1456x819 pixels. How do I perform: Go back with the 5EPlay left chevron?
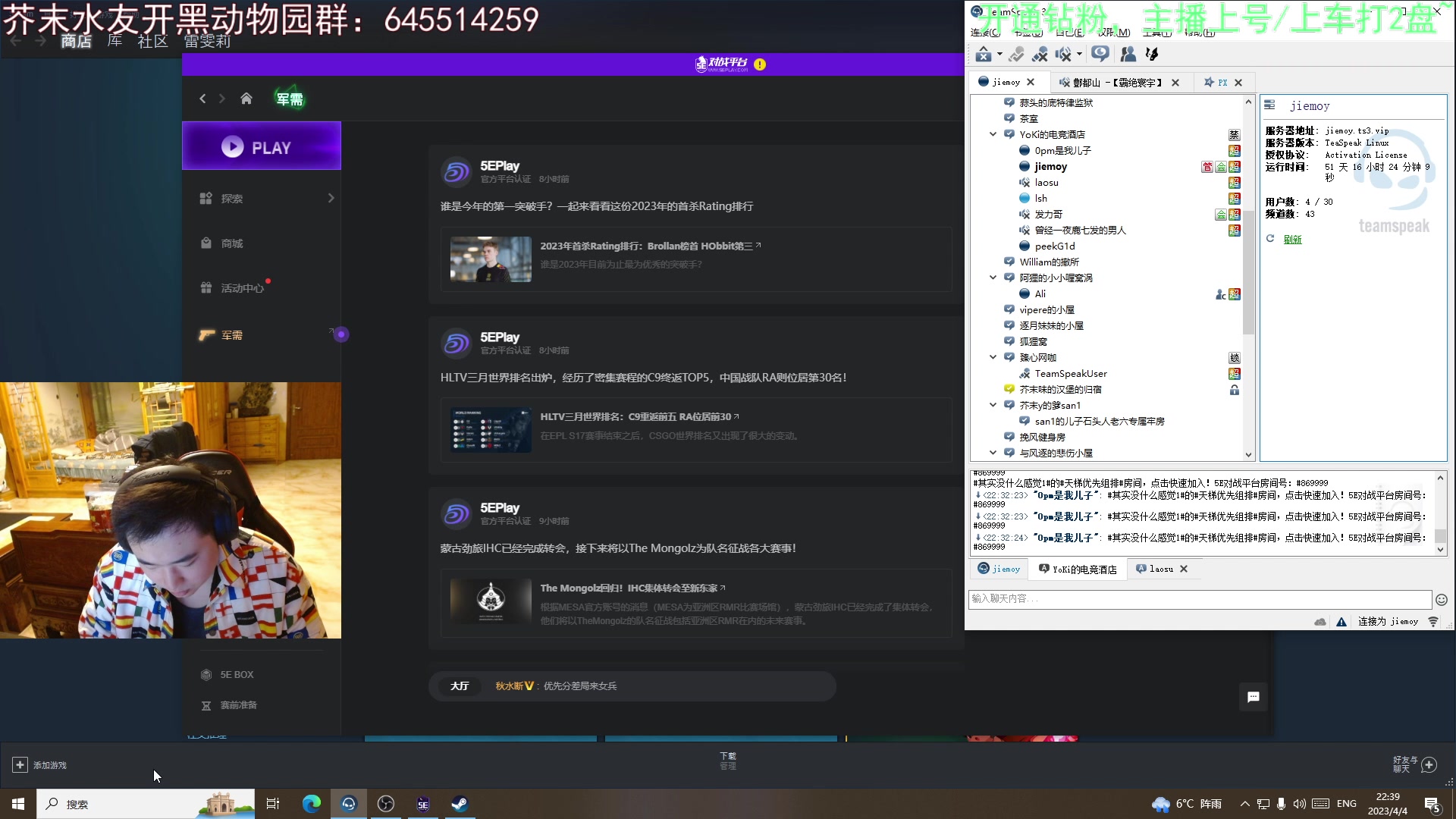point(202,99)
